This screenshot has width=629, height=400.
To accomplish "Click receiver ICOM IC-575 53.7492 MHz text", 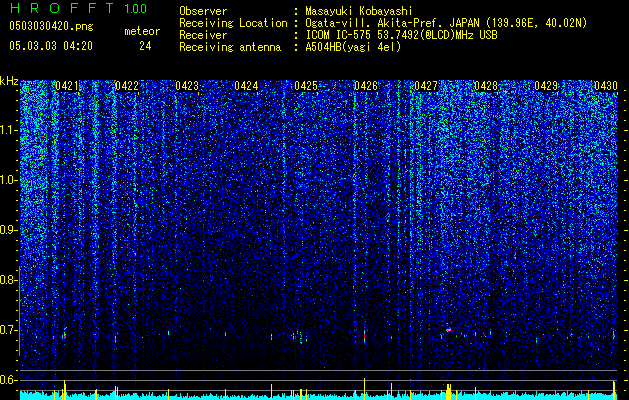I will pyautogui.click(x=401, y=35).
